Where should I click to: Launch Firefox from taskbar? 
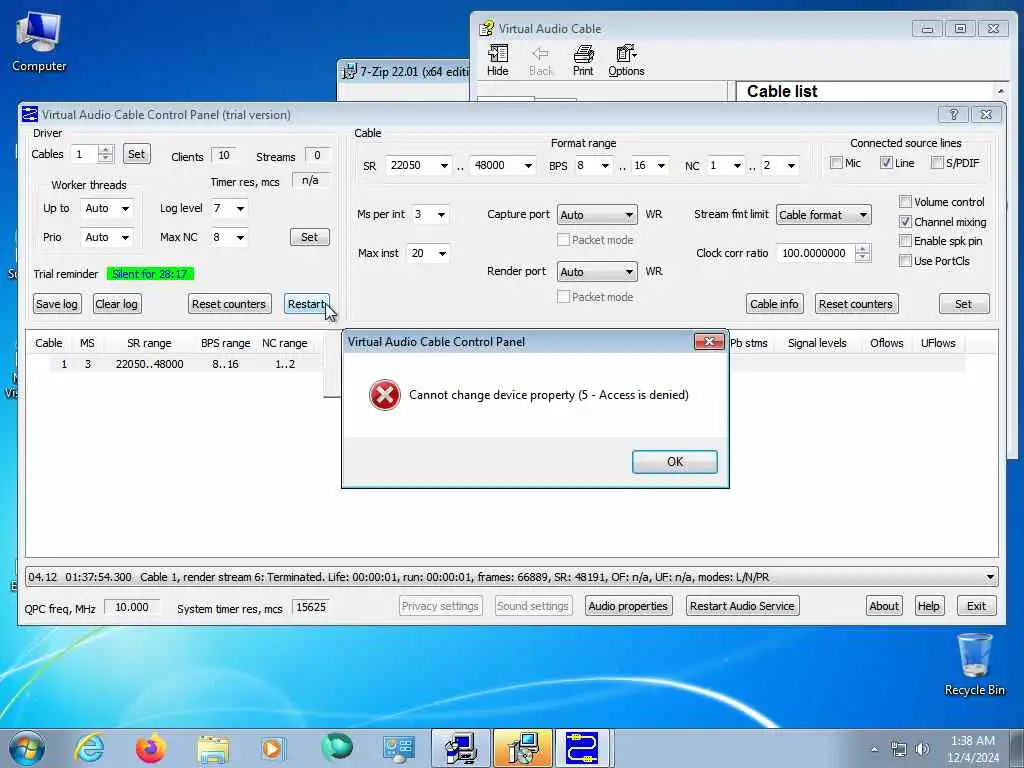tap(151, 748)
